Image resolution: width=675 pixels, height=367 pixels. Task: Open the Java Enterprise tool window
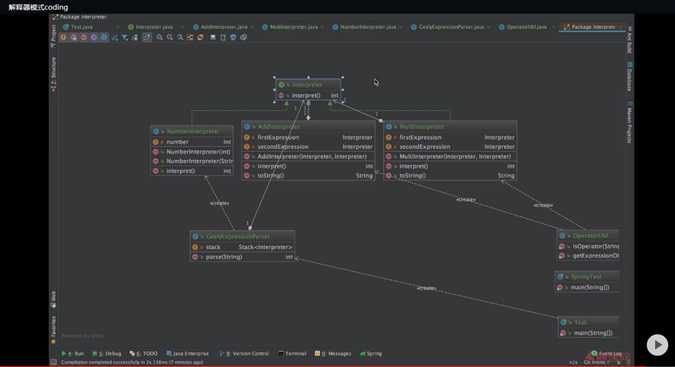pyautogui.click(x=187, y=354)
